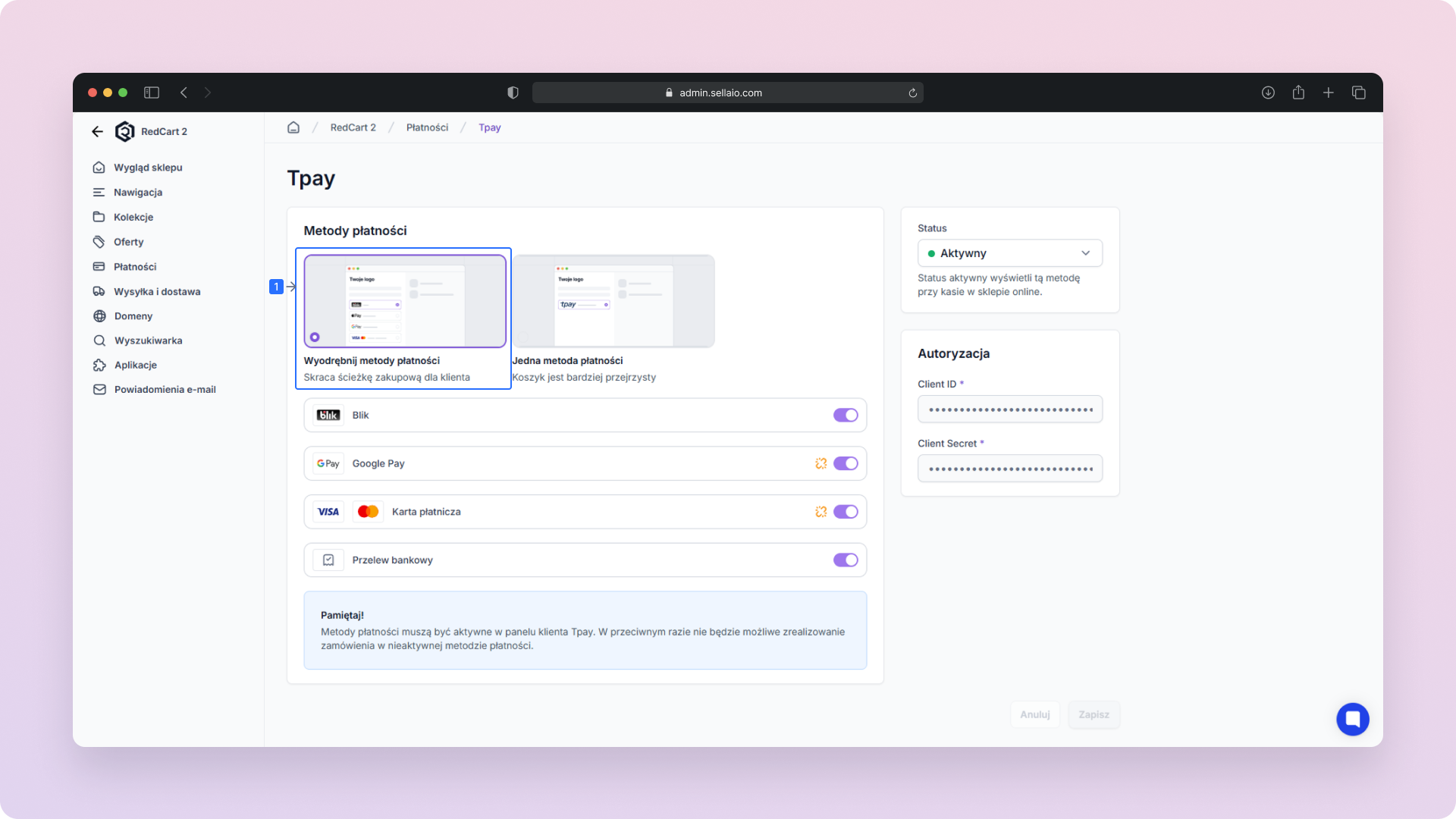Disable the Blik payment toggle

click(846, 415)
